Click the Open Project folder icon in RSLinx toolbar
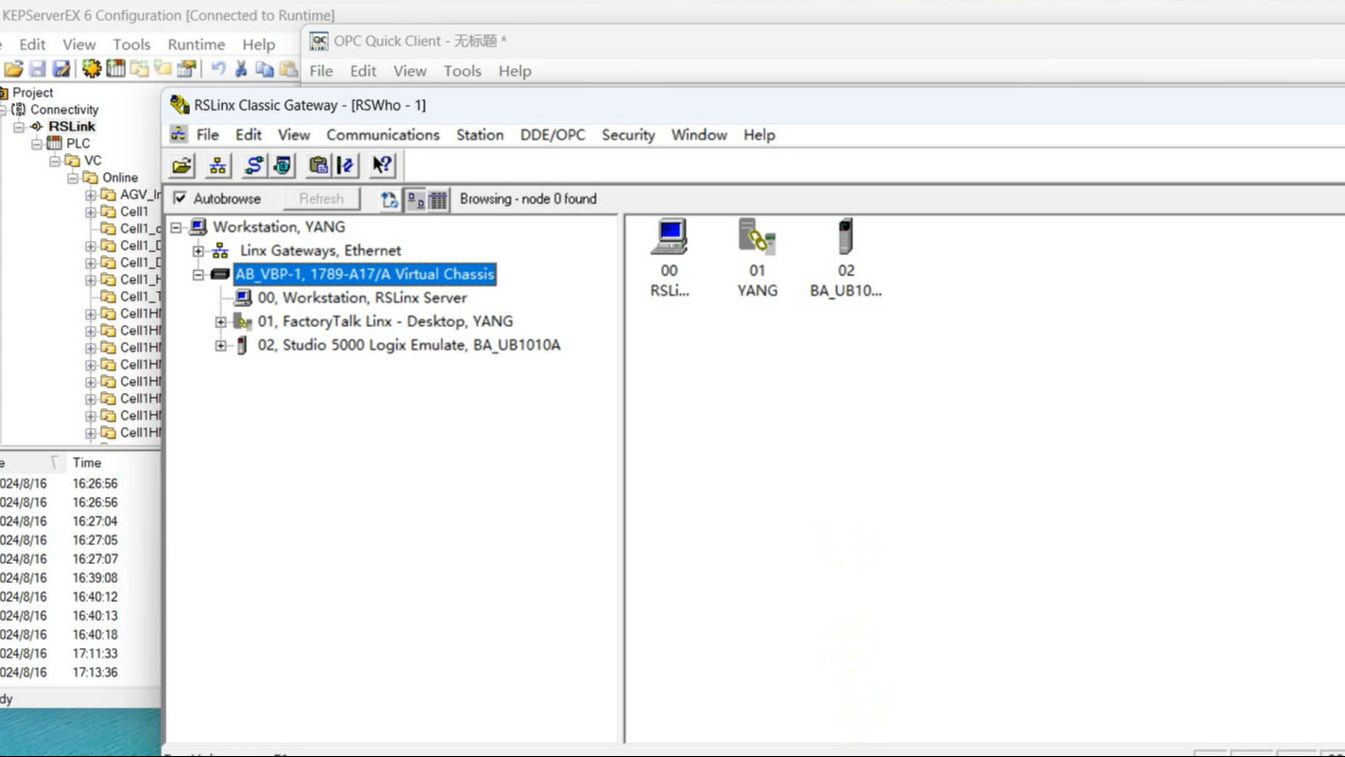 [182, 166]
